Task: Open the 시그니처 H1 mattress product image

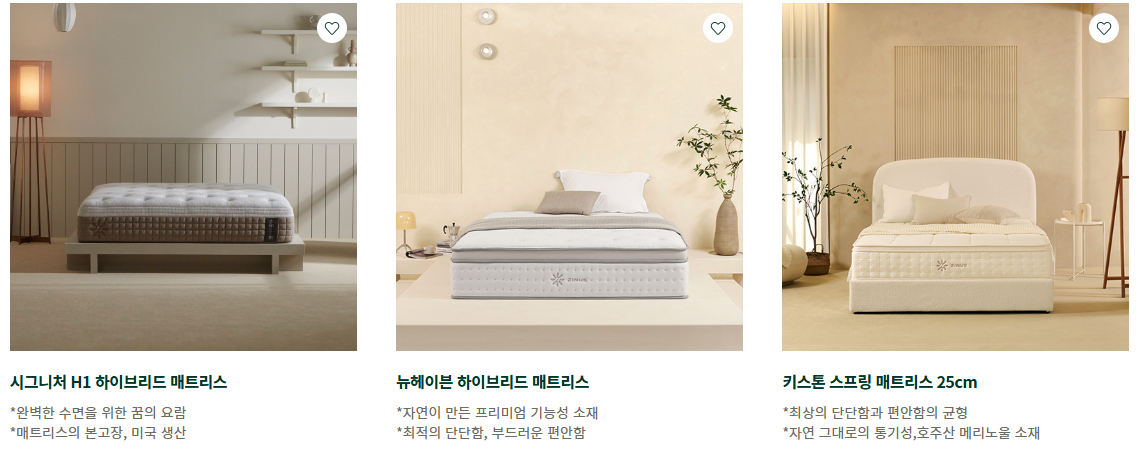Action: 183,177
